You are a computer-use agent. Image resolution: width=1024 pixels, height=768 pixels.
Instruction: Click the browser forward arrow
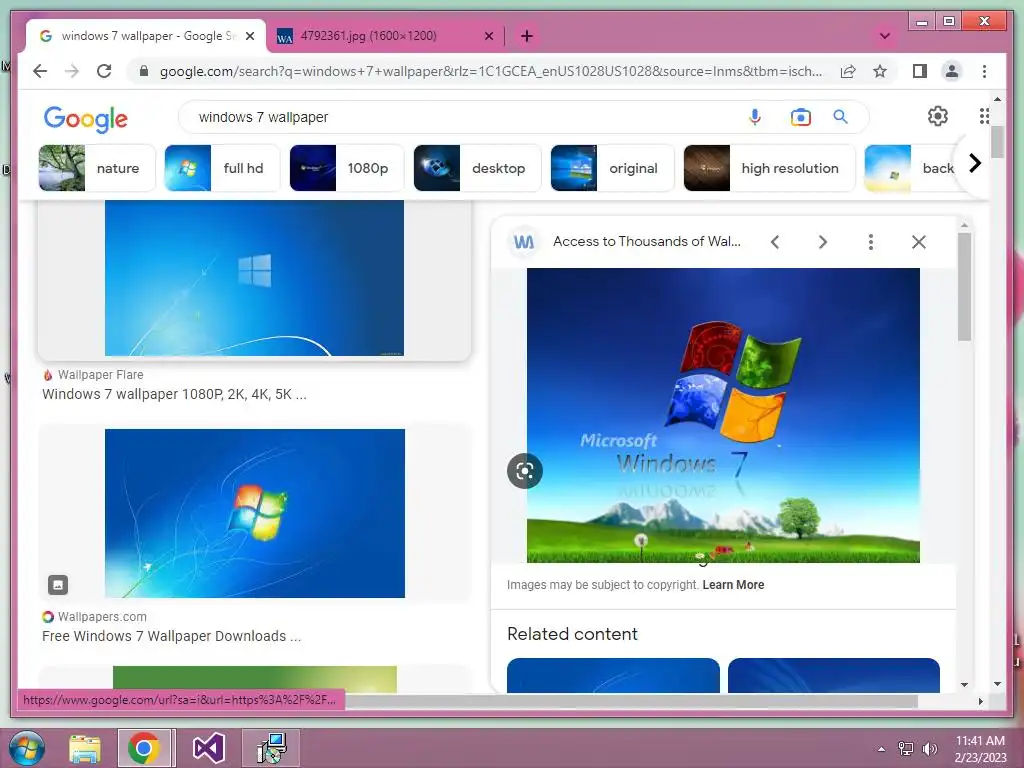[x=72, y=71]
